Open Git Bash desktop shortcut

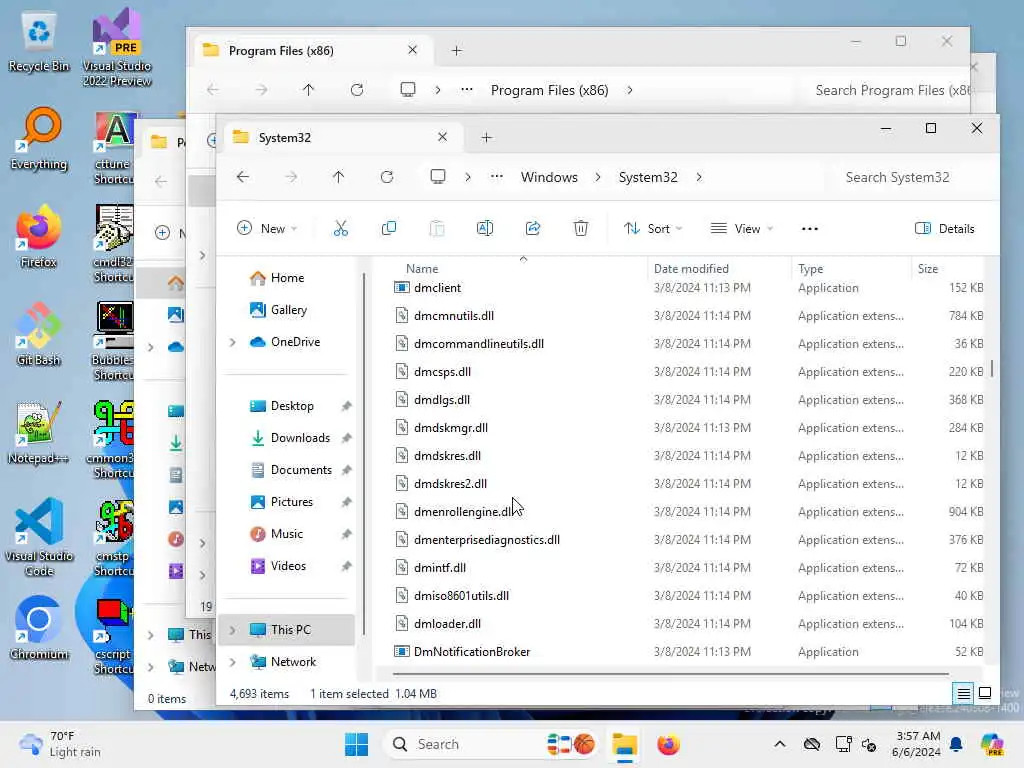(x=39, y=334)
